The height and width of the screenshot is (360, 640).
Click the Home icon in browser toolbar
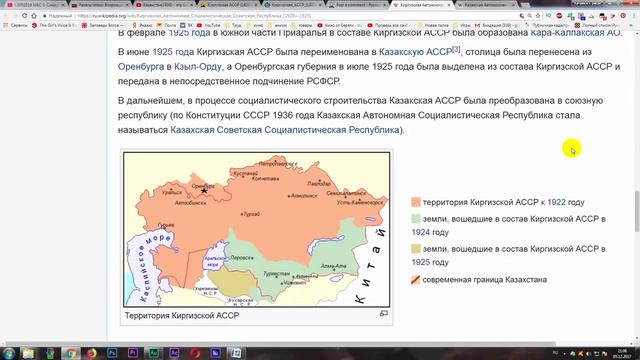[34, 16]
